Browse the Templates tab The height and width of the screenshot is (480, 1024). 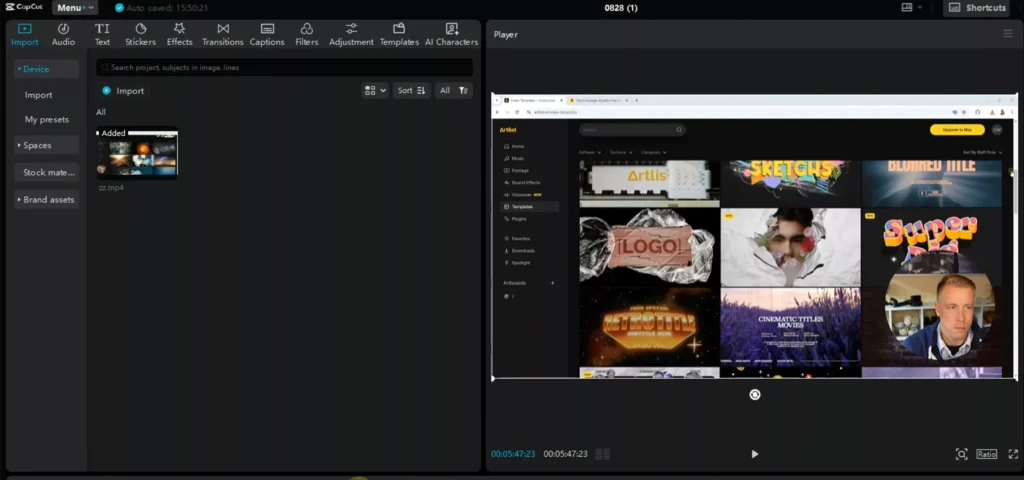pos(399,35)
